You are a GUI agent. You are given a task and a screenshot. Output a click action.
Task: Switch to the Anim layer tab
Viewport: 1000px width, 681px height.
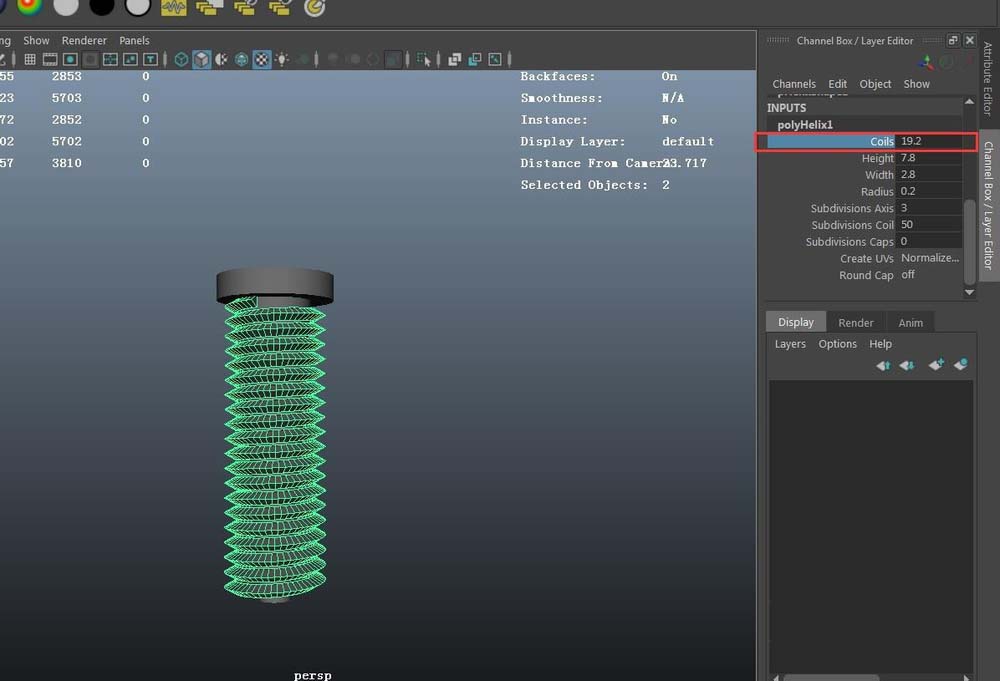point(910,323)
